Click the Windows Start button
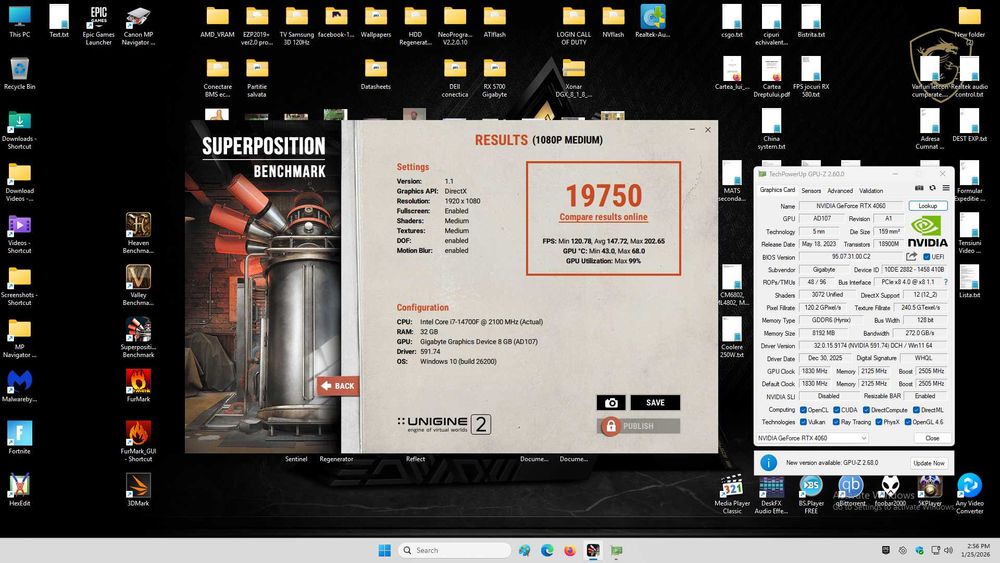1000x563 pixels. tap(384, 550)
